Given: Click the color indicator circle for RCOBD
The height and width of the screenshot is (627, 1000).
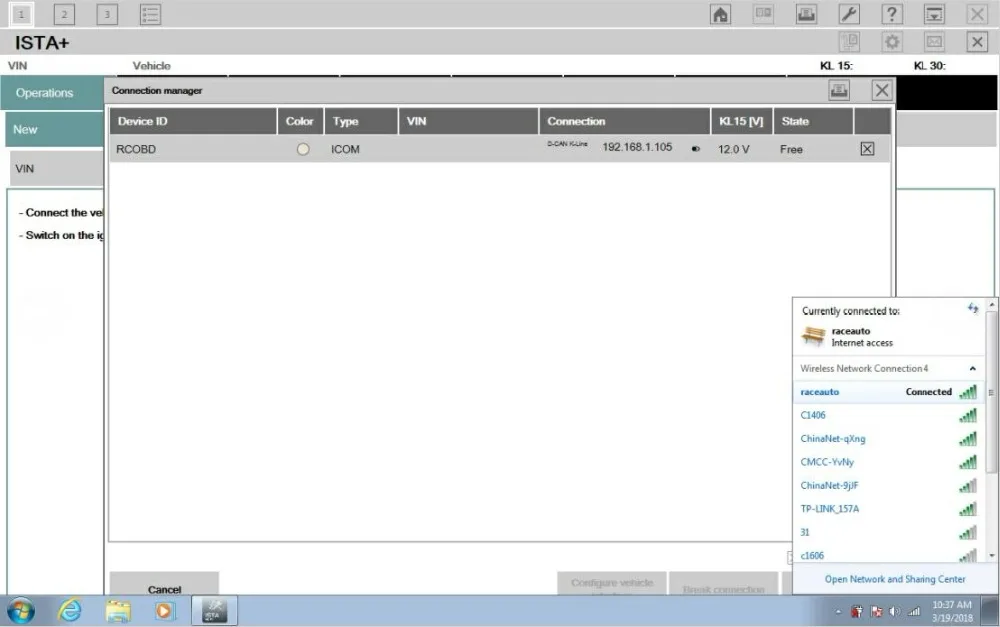Looking at the screenshot, I should coord(303,149).
